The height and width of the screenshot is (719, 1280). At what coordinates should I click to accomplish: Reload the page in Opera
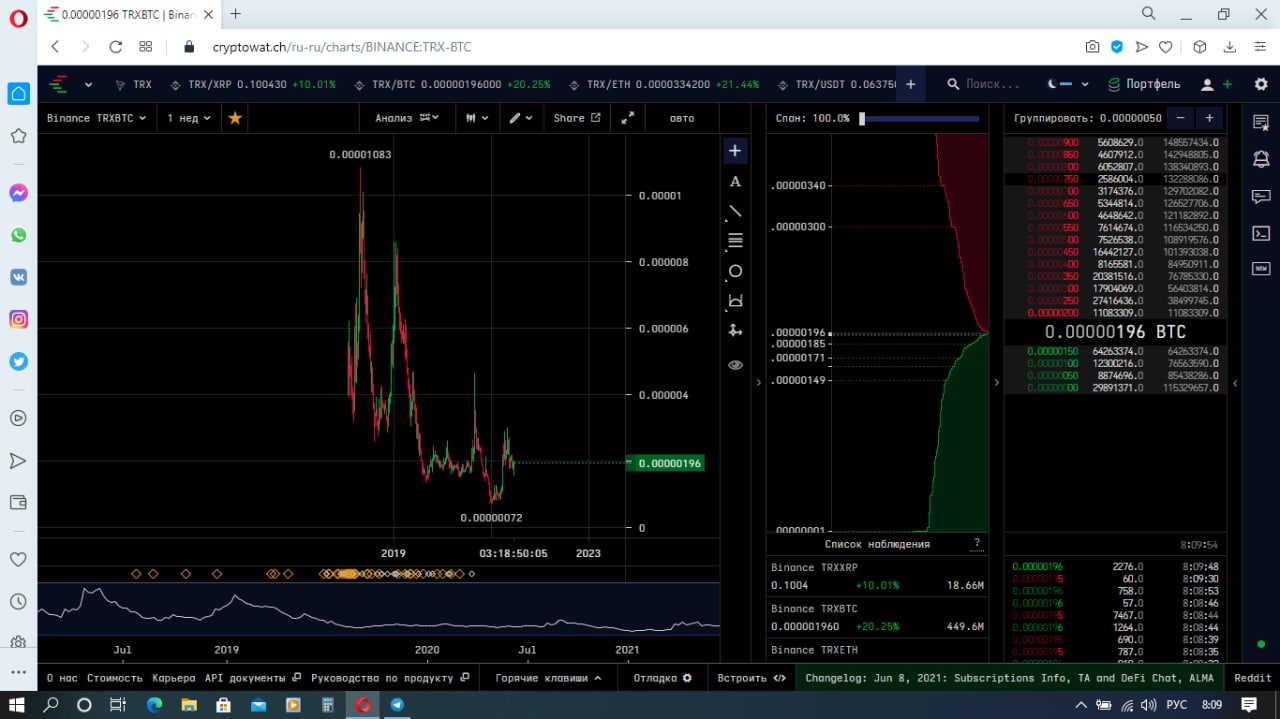(115, 47)
